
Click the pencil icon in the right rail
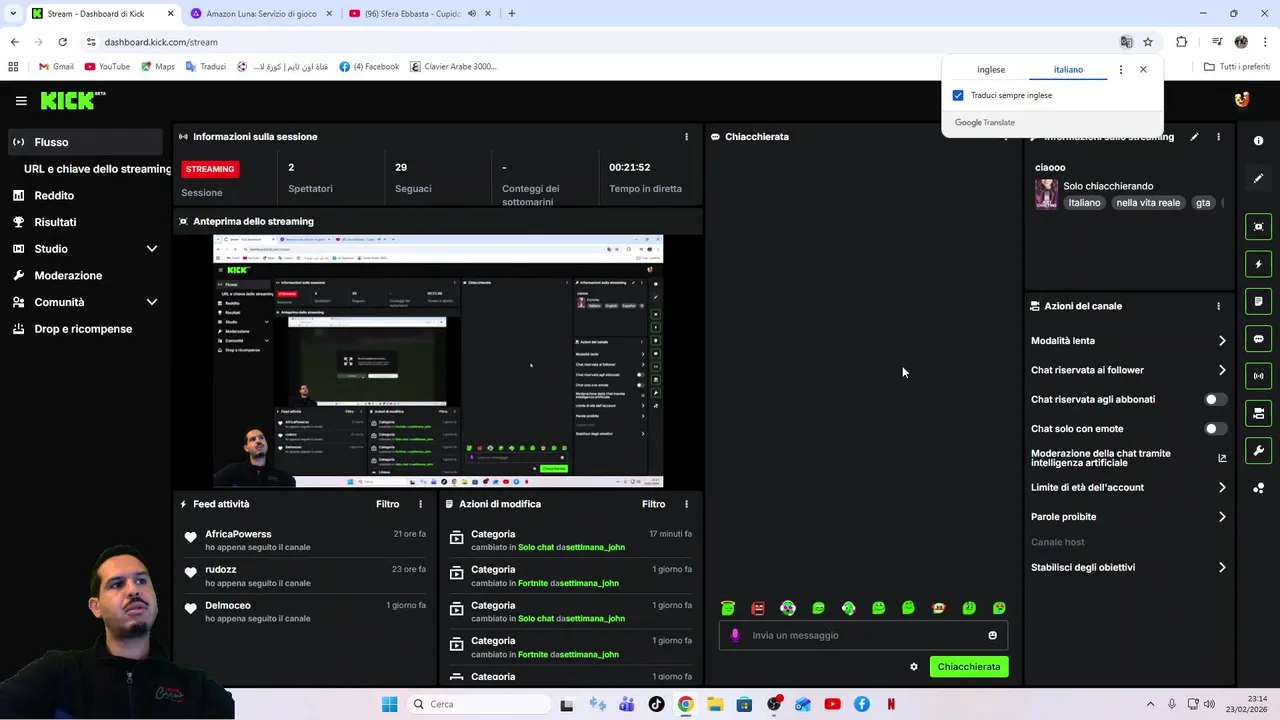click(x=1258, y=178)
